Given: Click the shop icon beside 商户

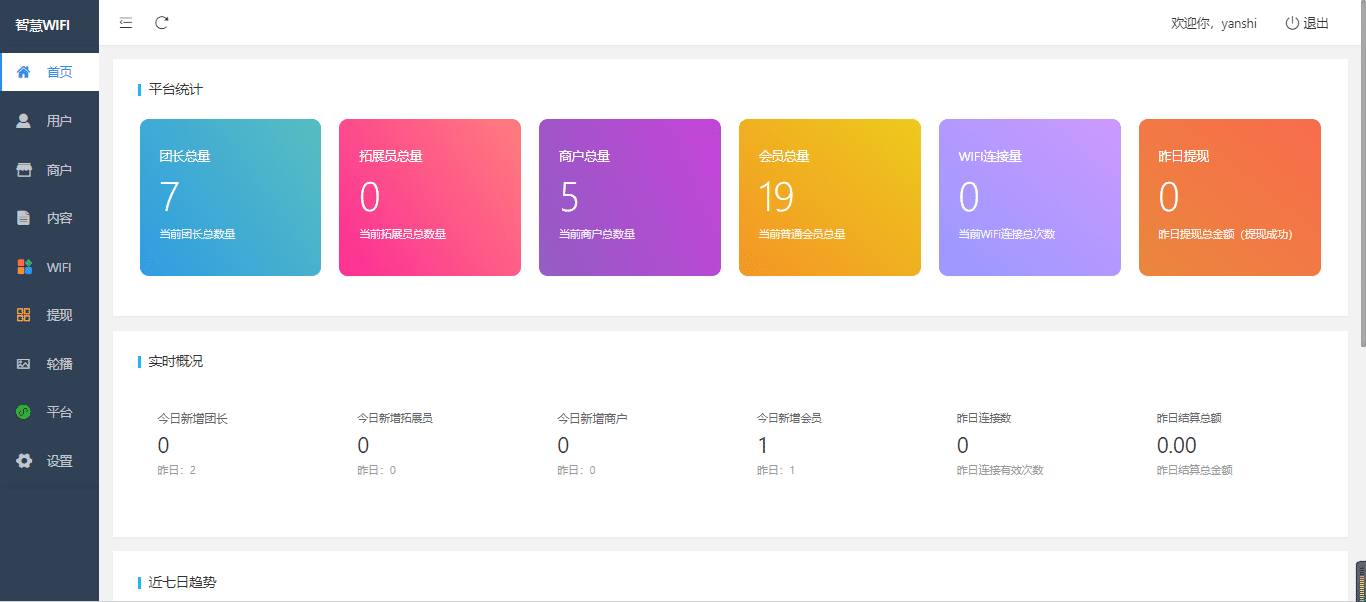Looking at the screenshot, I should point(24,169).
